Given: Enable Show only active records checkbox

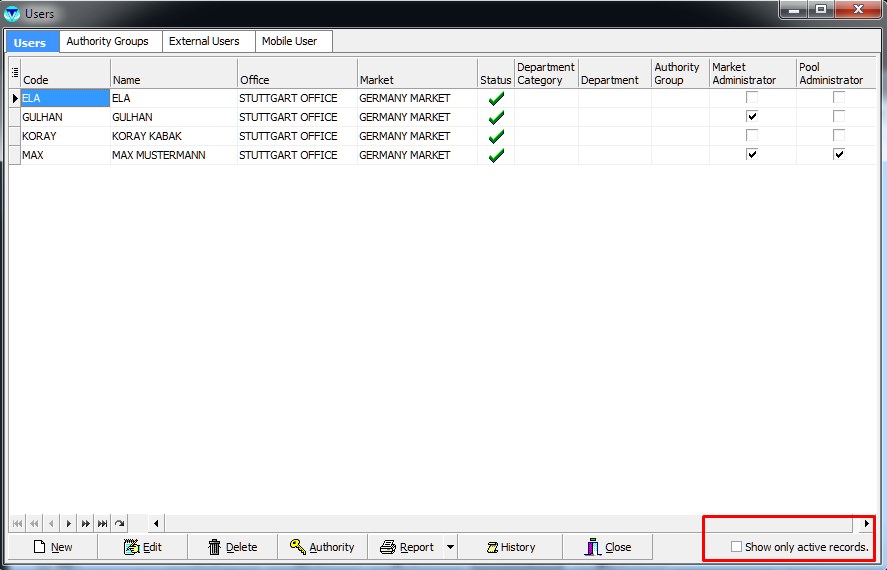Looking at the screenshot, I should coord(736,547).
